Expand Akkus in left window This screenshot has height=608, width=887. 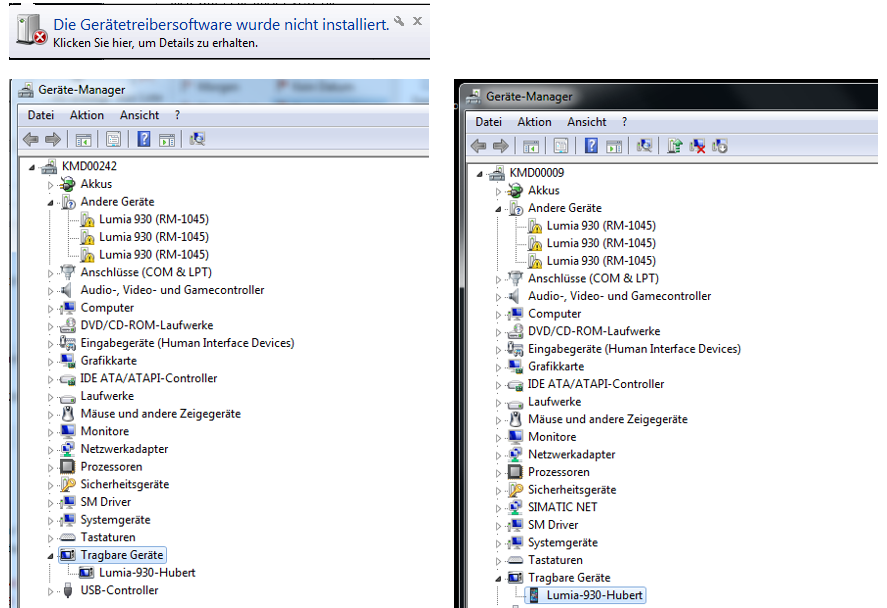tap(50, 185)
